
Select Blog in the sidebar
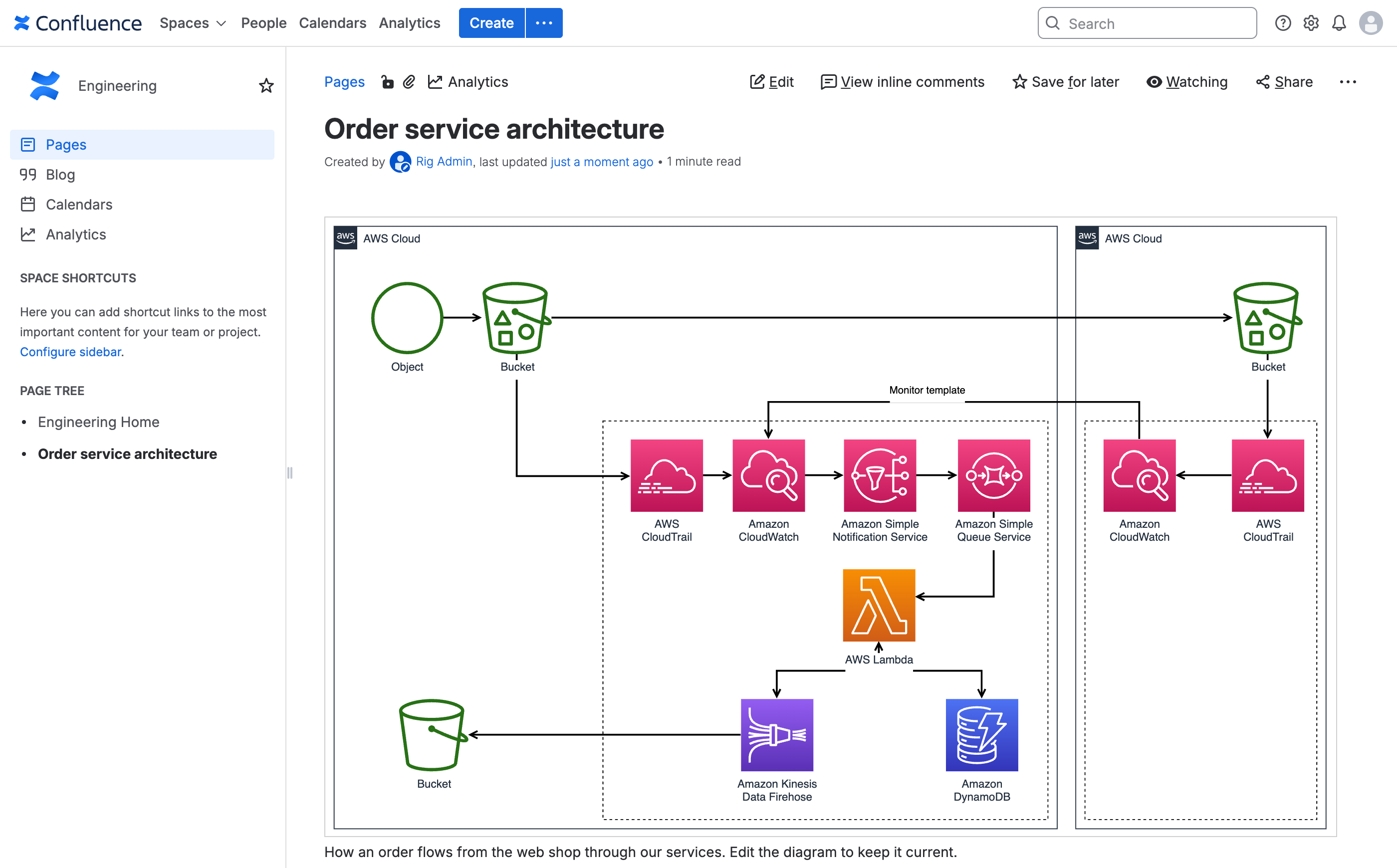pos(142,175)
